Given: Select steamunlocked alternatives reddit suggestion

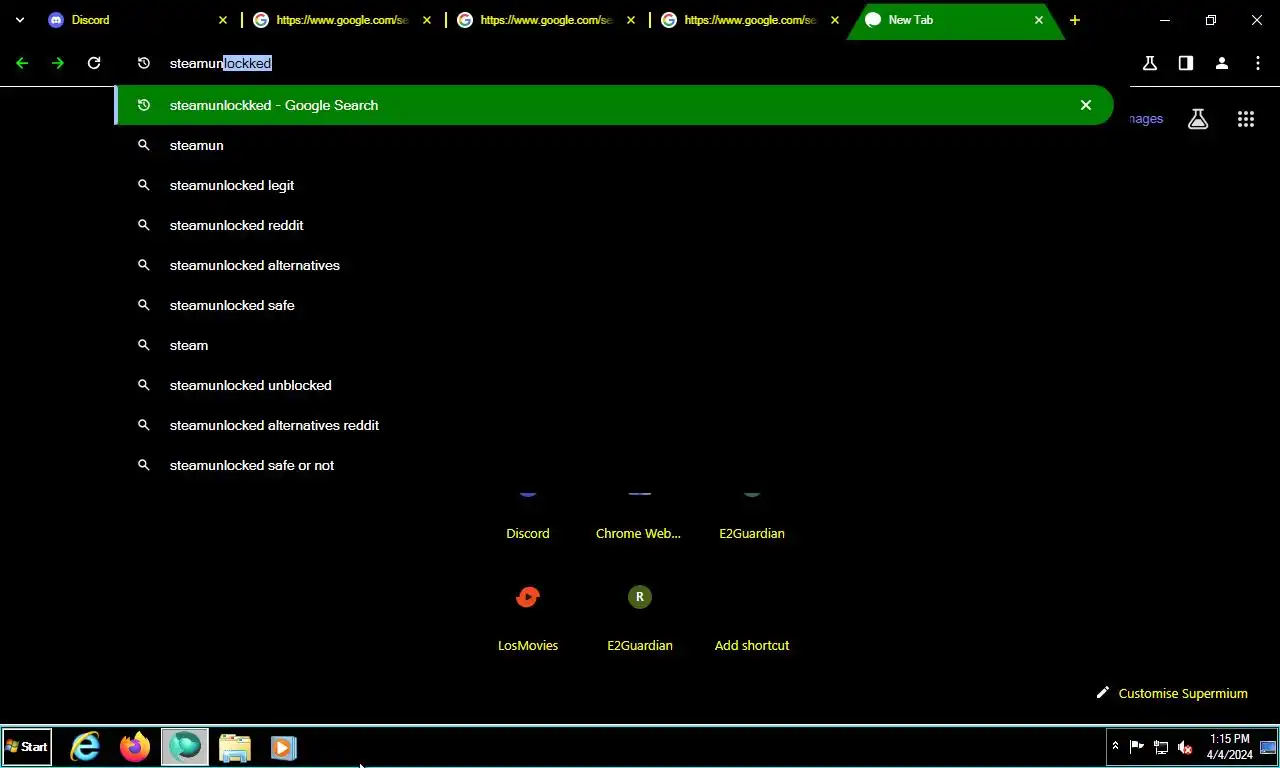Looking at the screenshot, I should coord(614,425).
